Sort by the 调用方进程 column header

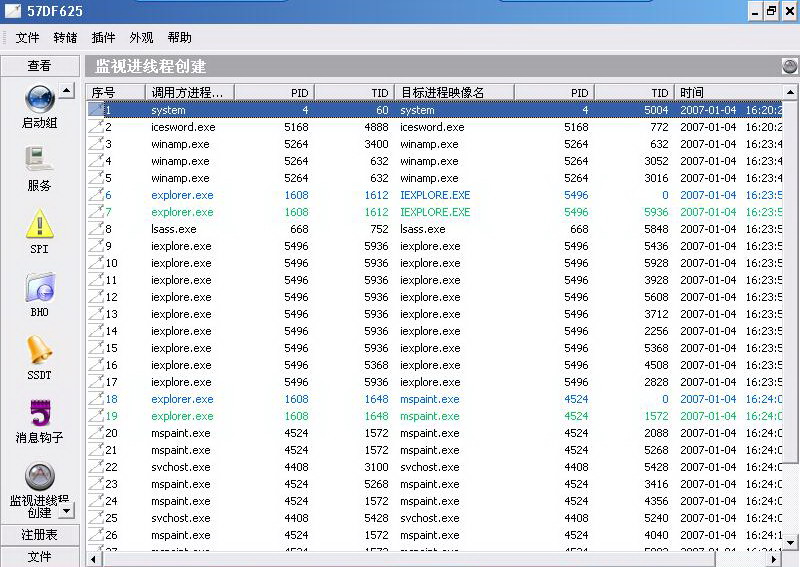(x=190, y=92)
